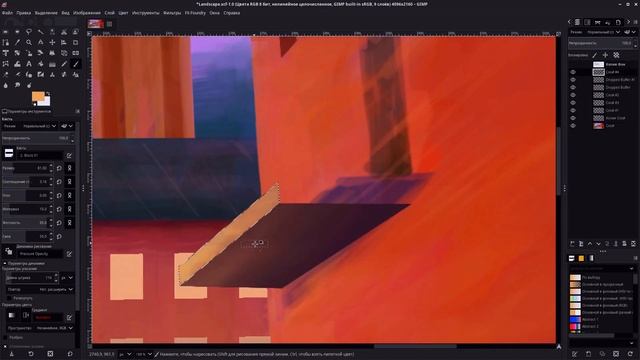Swap foreground and background colors
This screenshot has height=360, width=640.
click(48, 93)
